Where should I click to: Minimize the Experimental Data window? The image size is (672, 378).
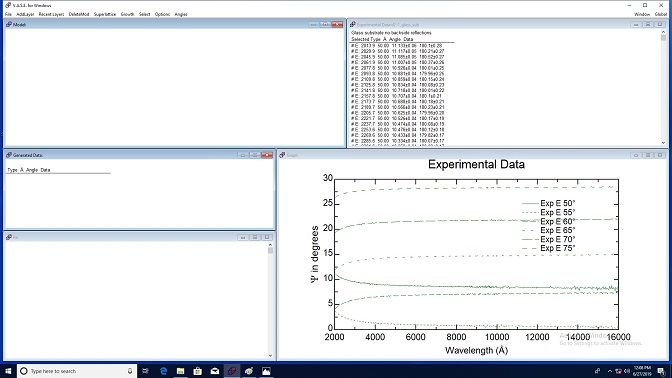click(636, 24)
